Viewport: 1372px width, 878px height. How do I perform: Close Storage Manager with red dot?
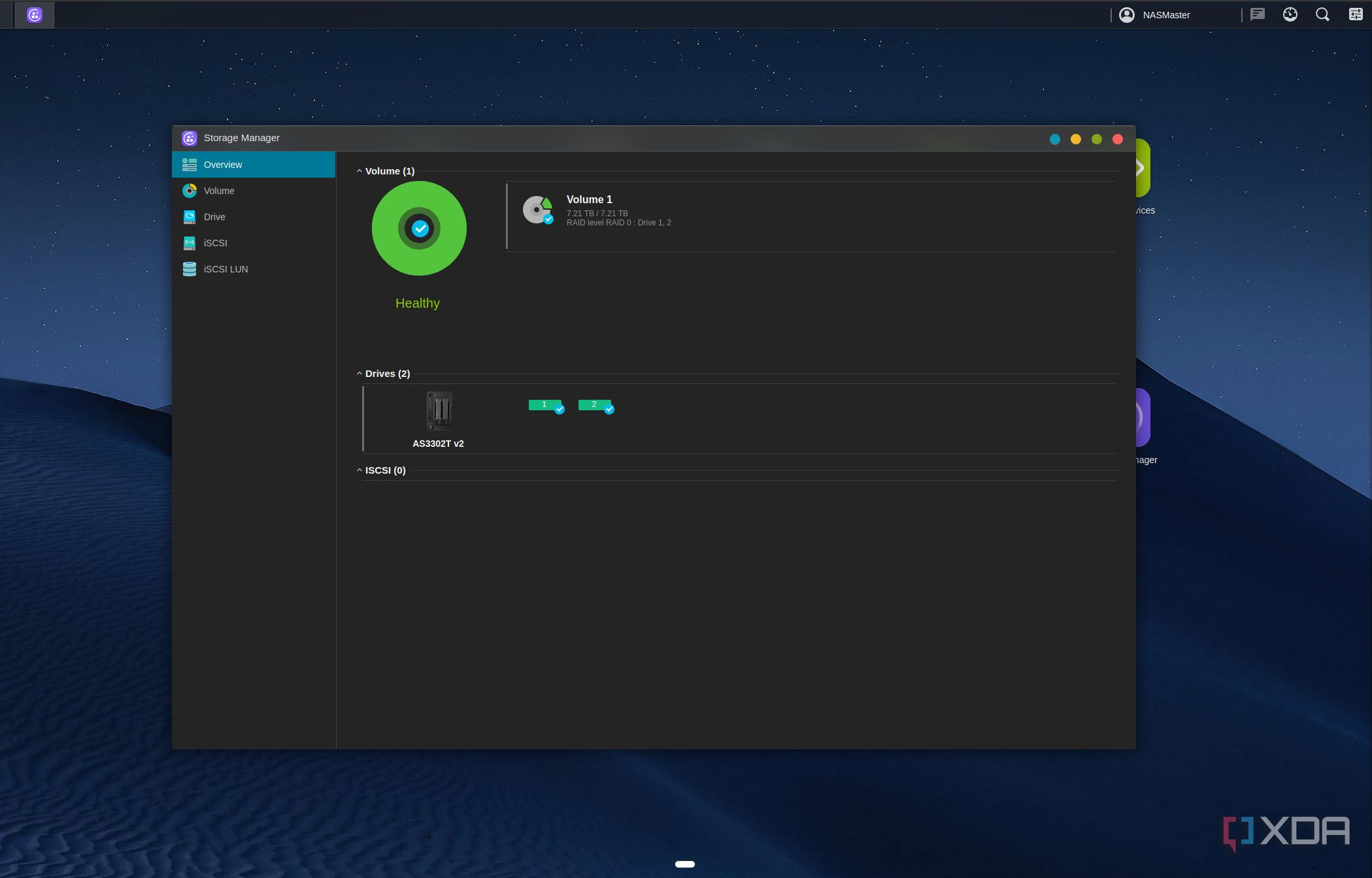pyautogui.click(x=1118, y=139)
